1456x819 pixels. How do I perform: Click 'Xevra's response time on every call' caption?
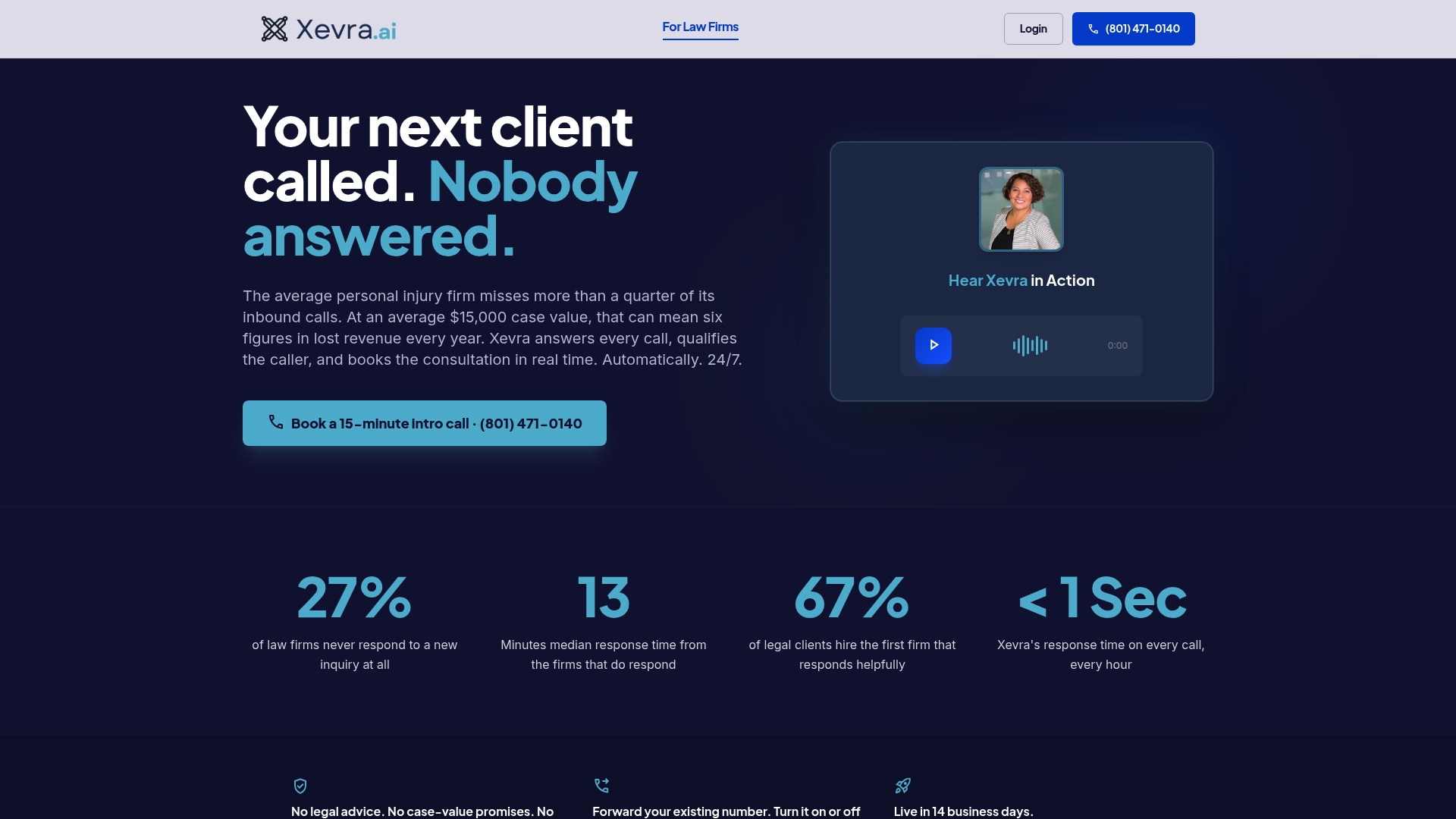point(1101,654)
